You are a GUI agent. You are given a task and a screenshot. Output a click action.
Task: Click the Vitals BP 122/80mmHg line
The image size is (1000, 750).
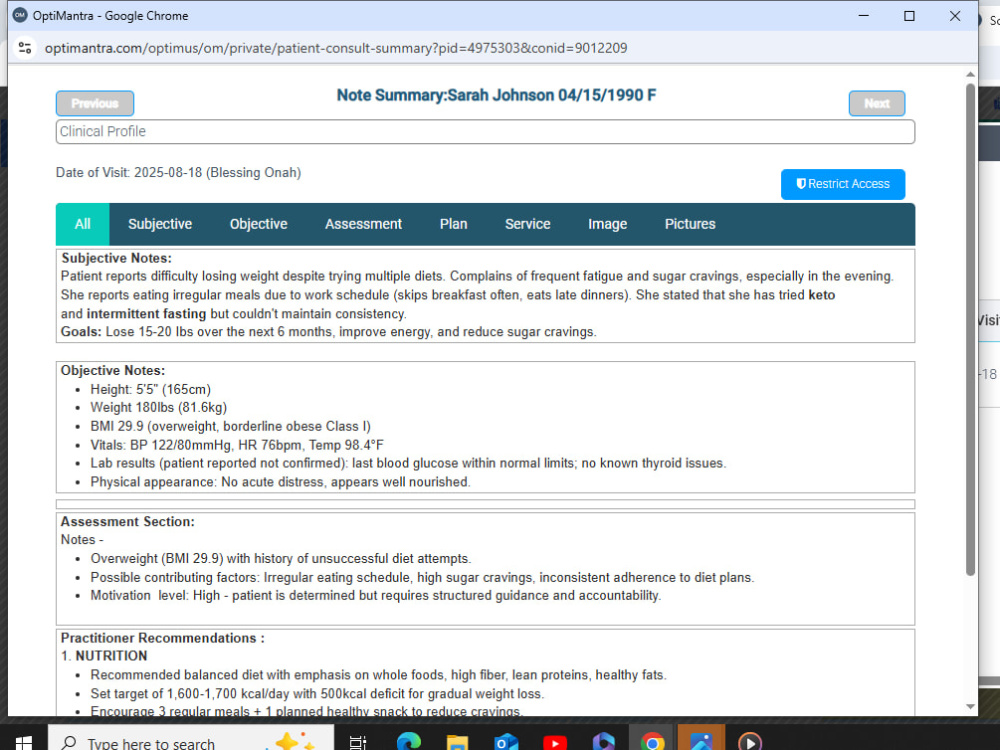pyautogui.click(x=237, y=445)
